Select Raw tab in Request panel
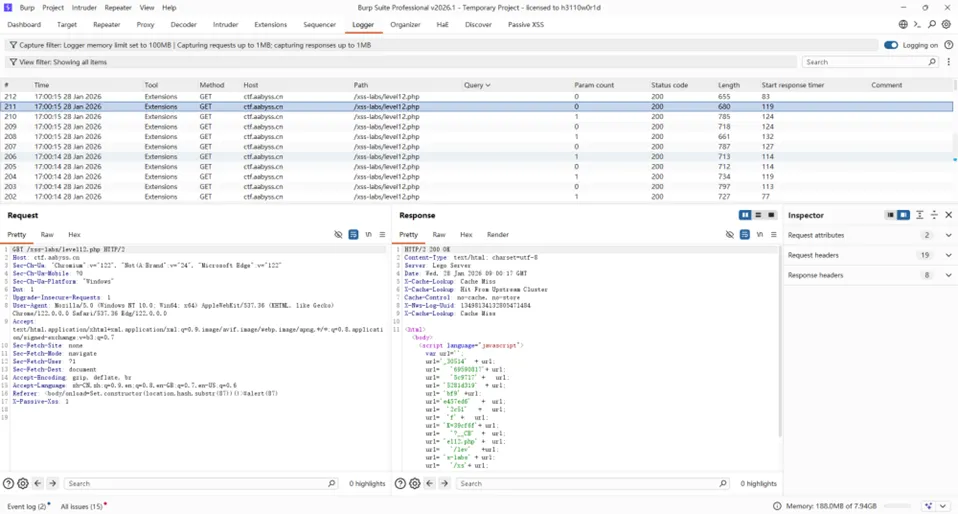958x514 pixels. 47,235
